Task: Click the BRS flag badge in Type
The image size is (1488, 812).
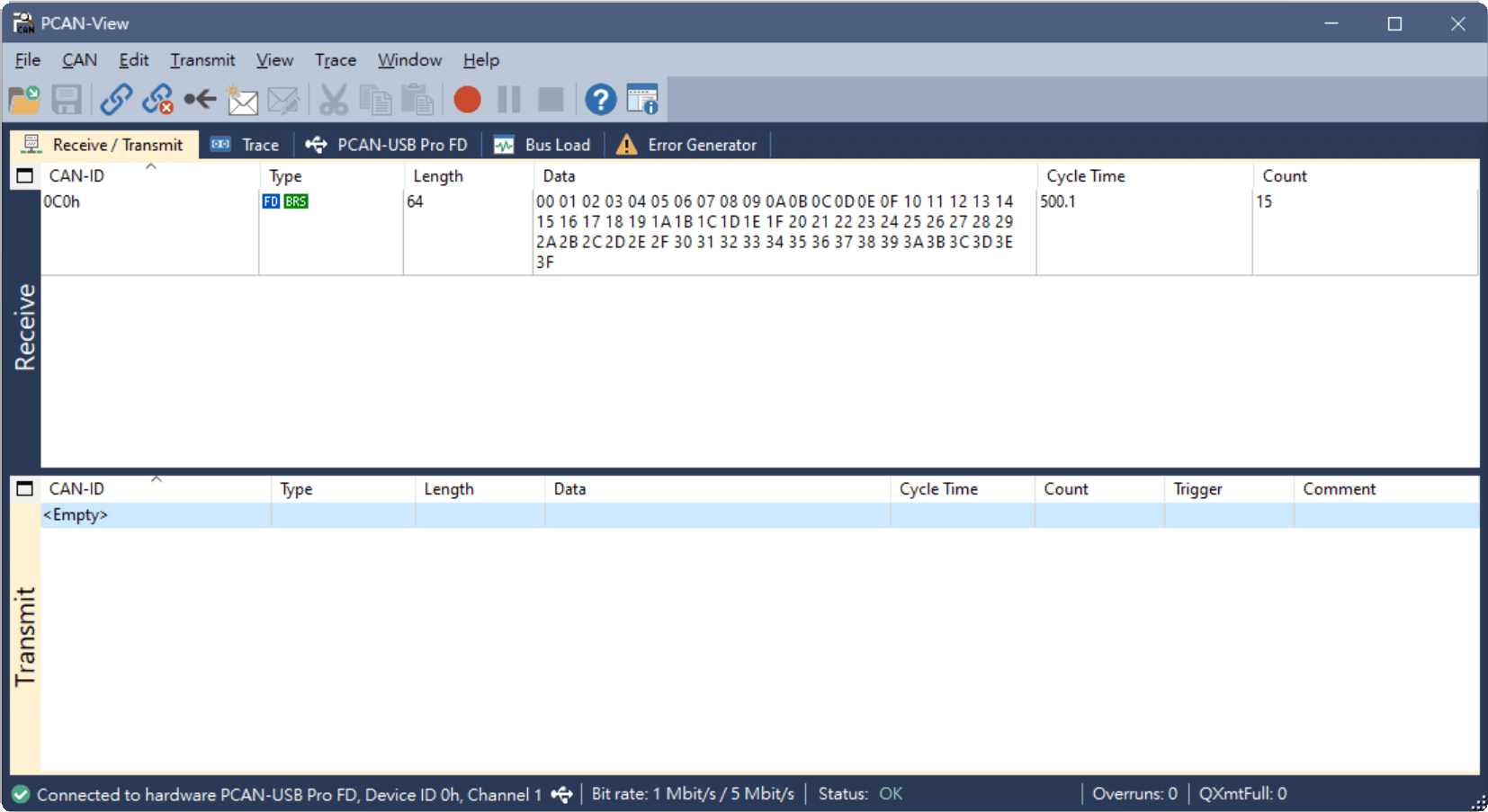Action: click(296, 201)
